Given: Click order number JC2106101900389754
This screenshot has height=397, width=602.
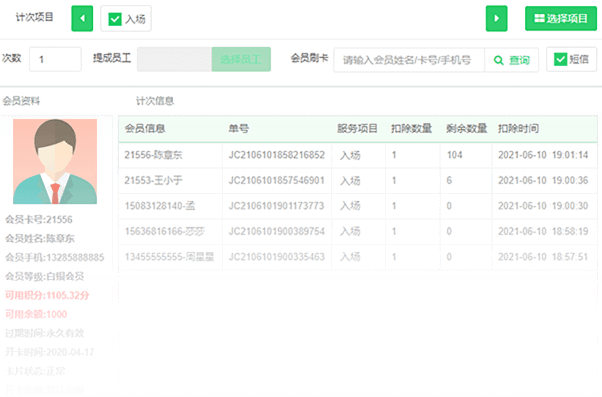Looking at the screenshot, I should (276, 232).
